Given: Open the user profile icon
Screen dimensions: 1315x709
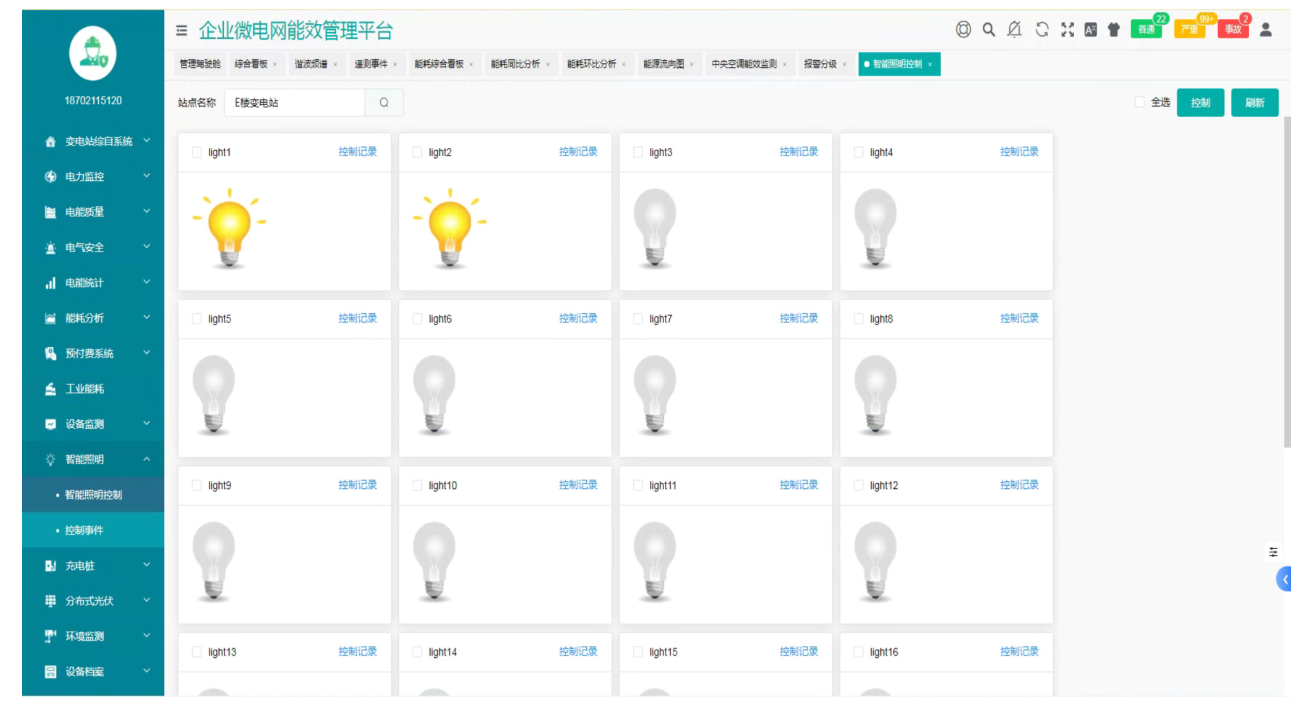Looking at the screenshot, I should coord(1265,30).
